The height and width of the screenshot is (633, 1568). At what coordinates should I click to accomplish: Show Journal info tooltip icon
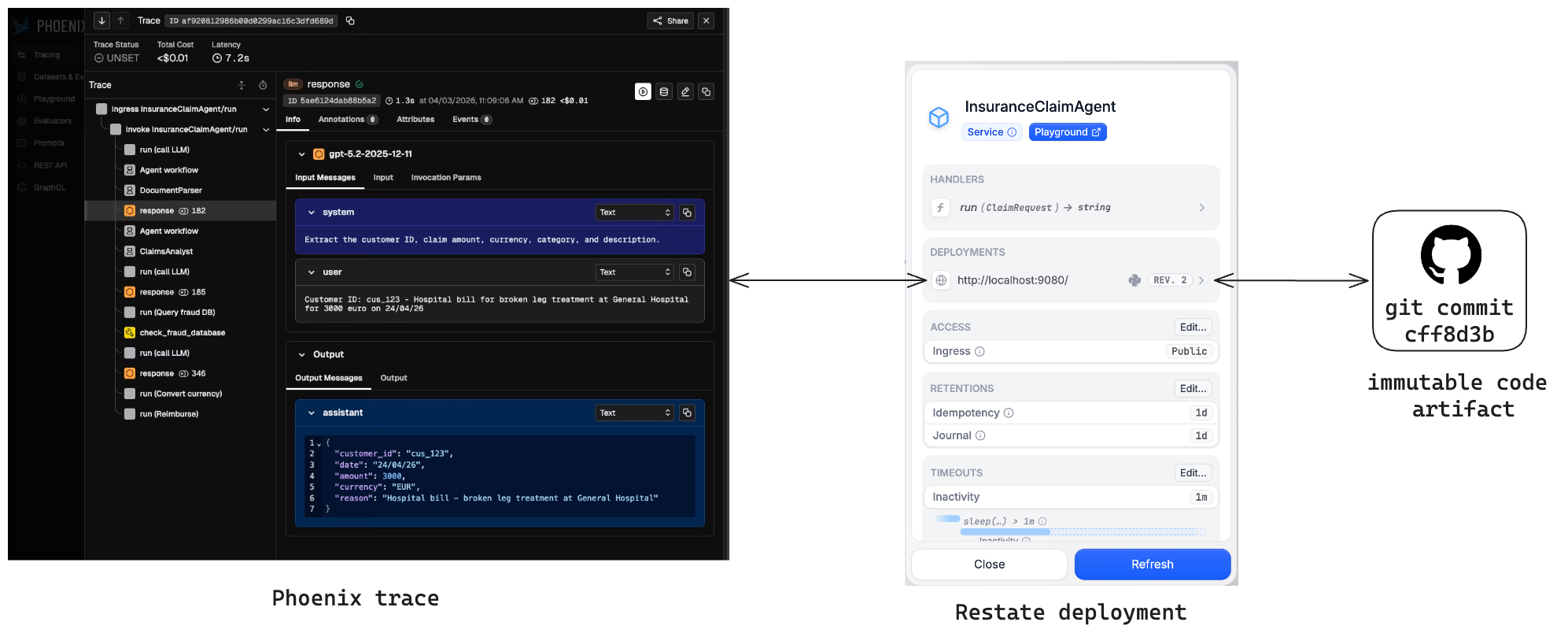click(980, 436)
